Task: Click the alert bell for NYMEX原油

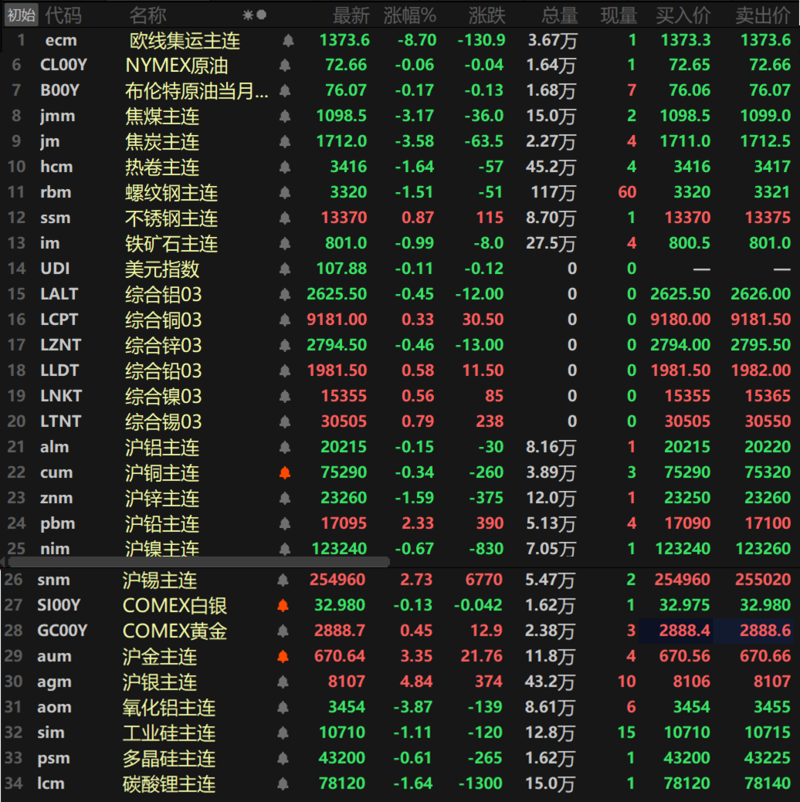Action: [x=285, y=65]
